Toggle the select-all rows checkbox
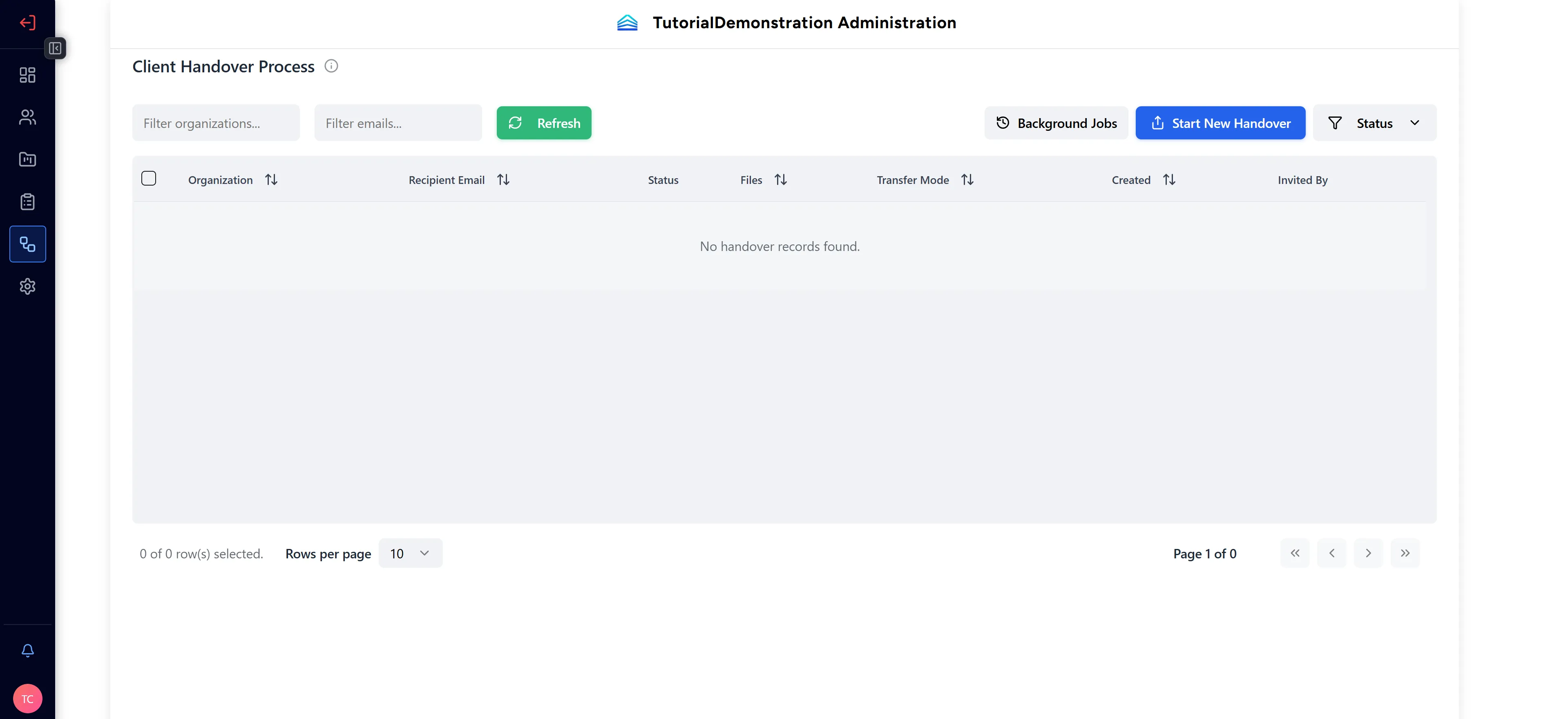The width and height of the screenshot is (1568, 719). pos(149,178)
